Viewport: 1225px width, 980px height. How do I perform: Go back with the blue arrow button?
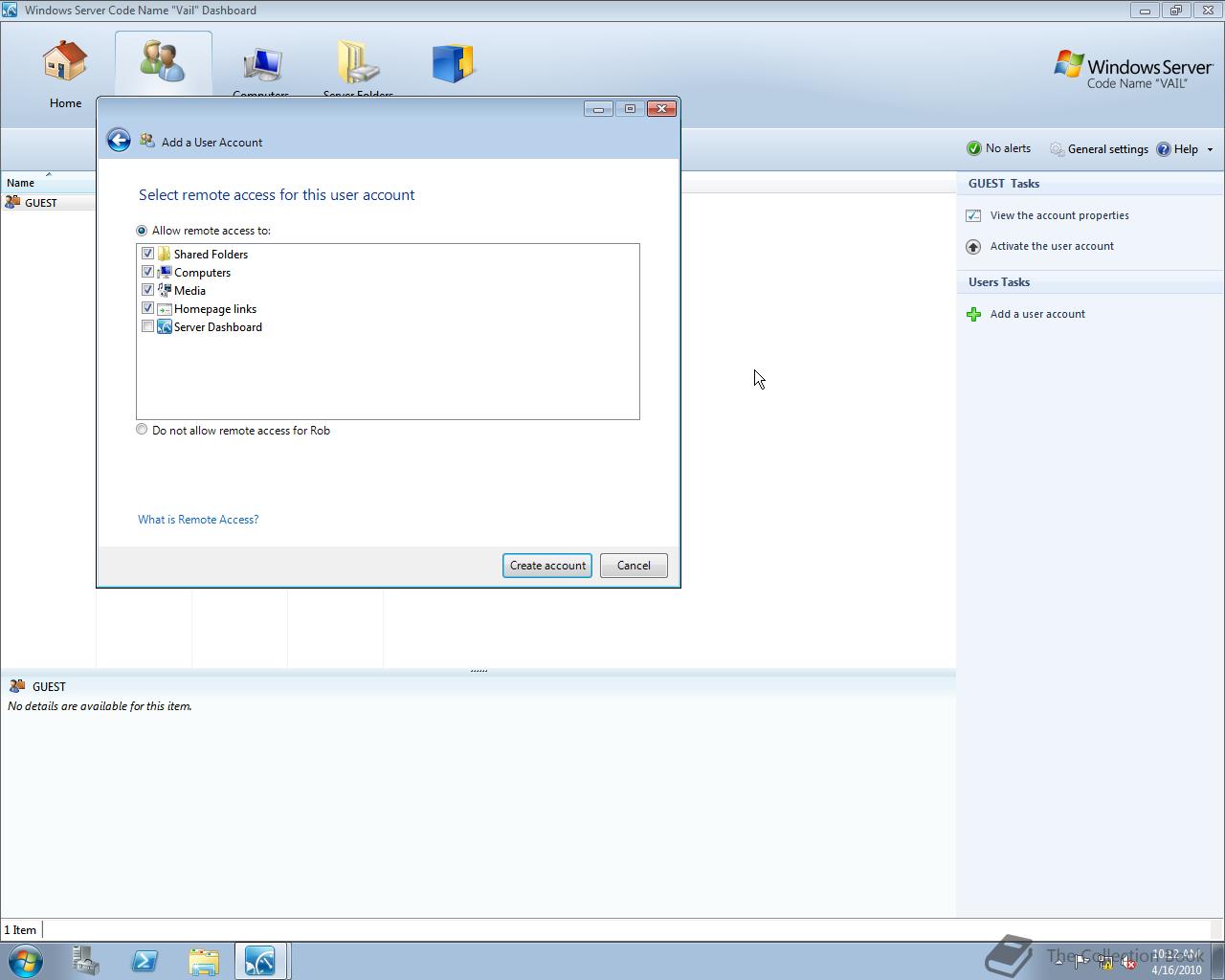tap(119, 141)
